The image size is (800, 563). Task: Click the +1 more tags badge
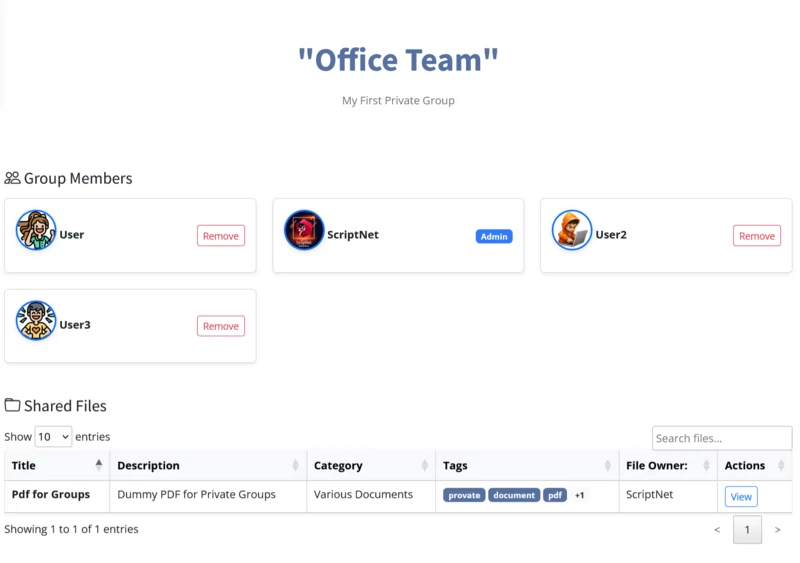579,495
